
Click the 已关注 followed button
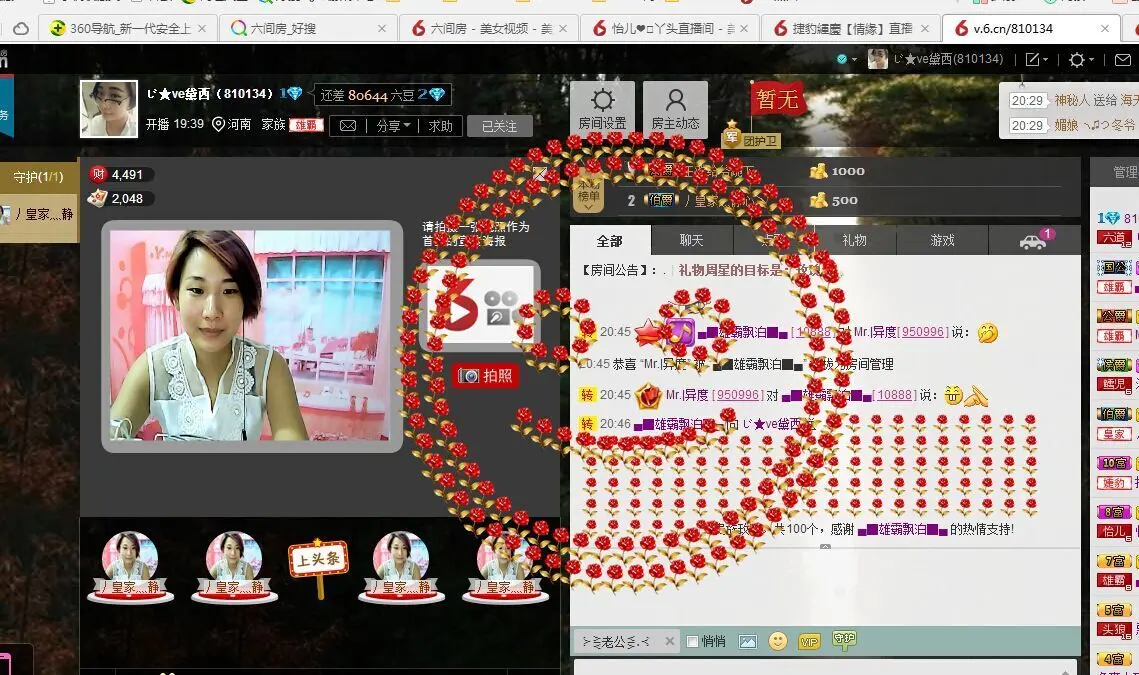click(500, 126)
